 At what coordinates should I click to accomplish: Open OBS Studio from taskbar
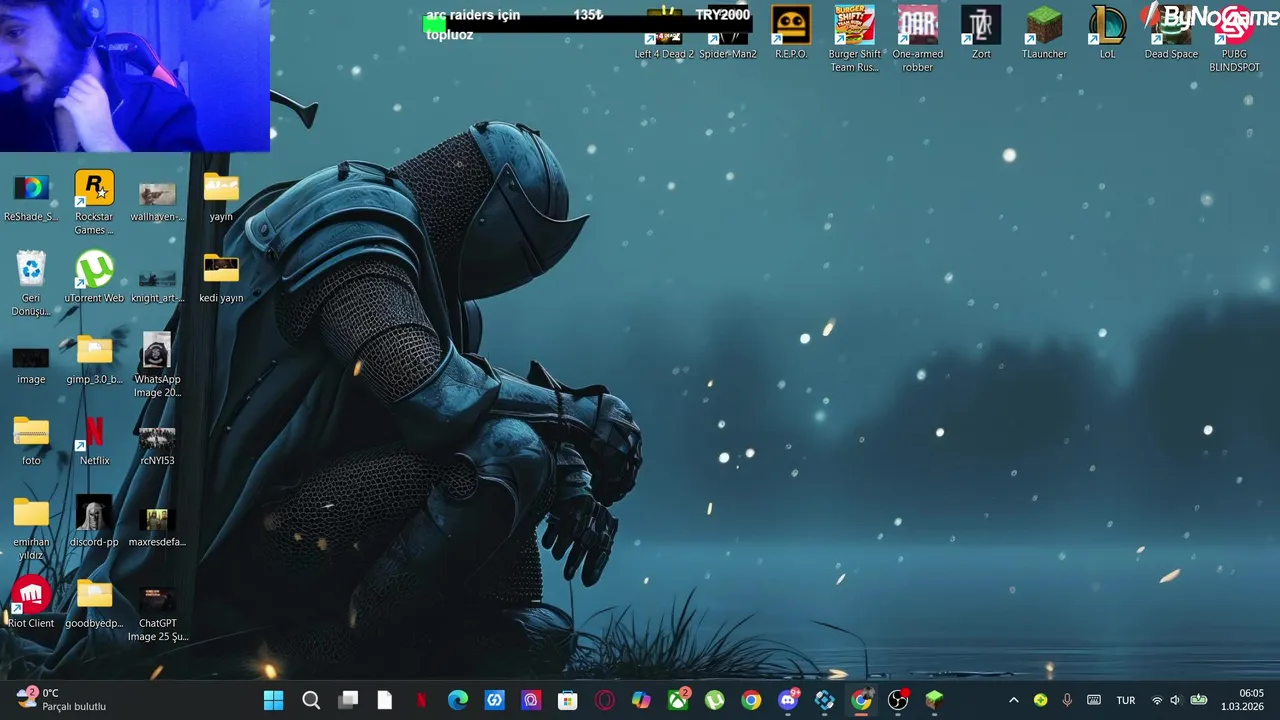[898, 700]
